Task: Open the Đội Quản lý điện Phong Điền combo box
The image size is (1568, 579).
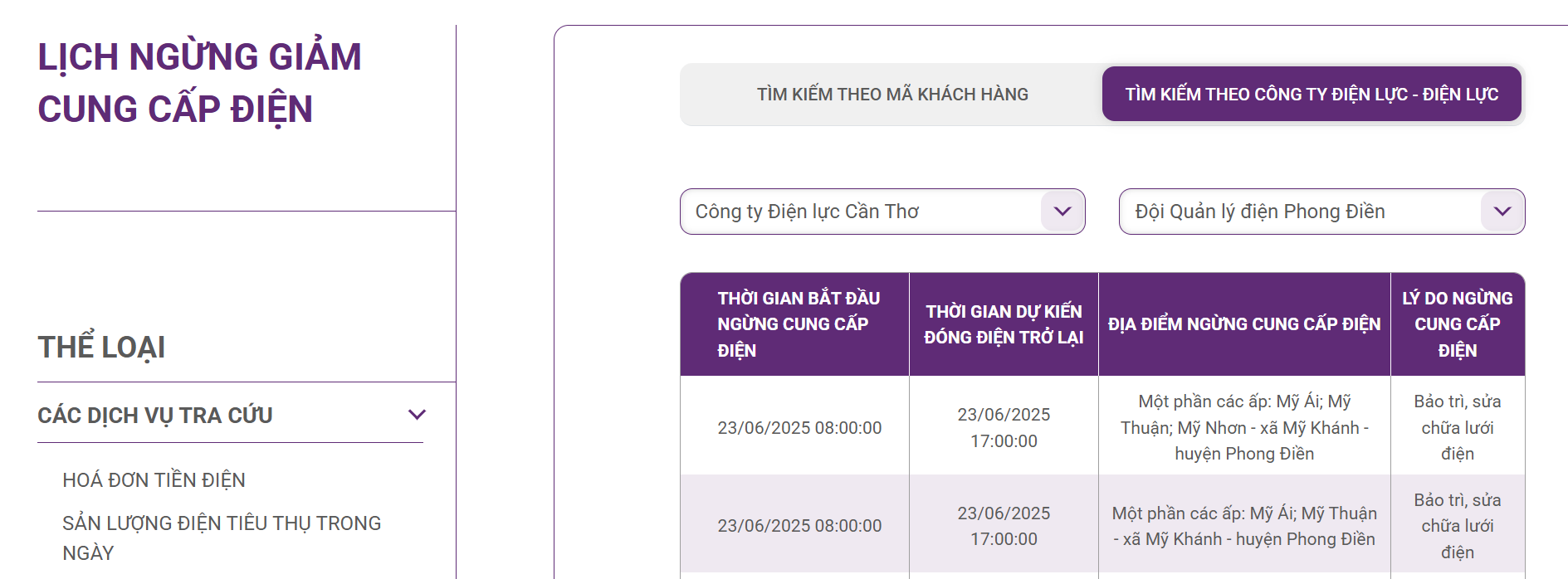Action: (1299, 212)
